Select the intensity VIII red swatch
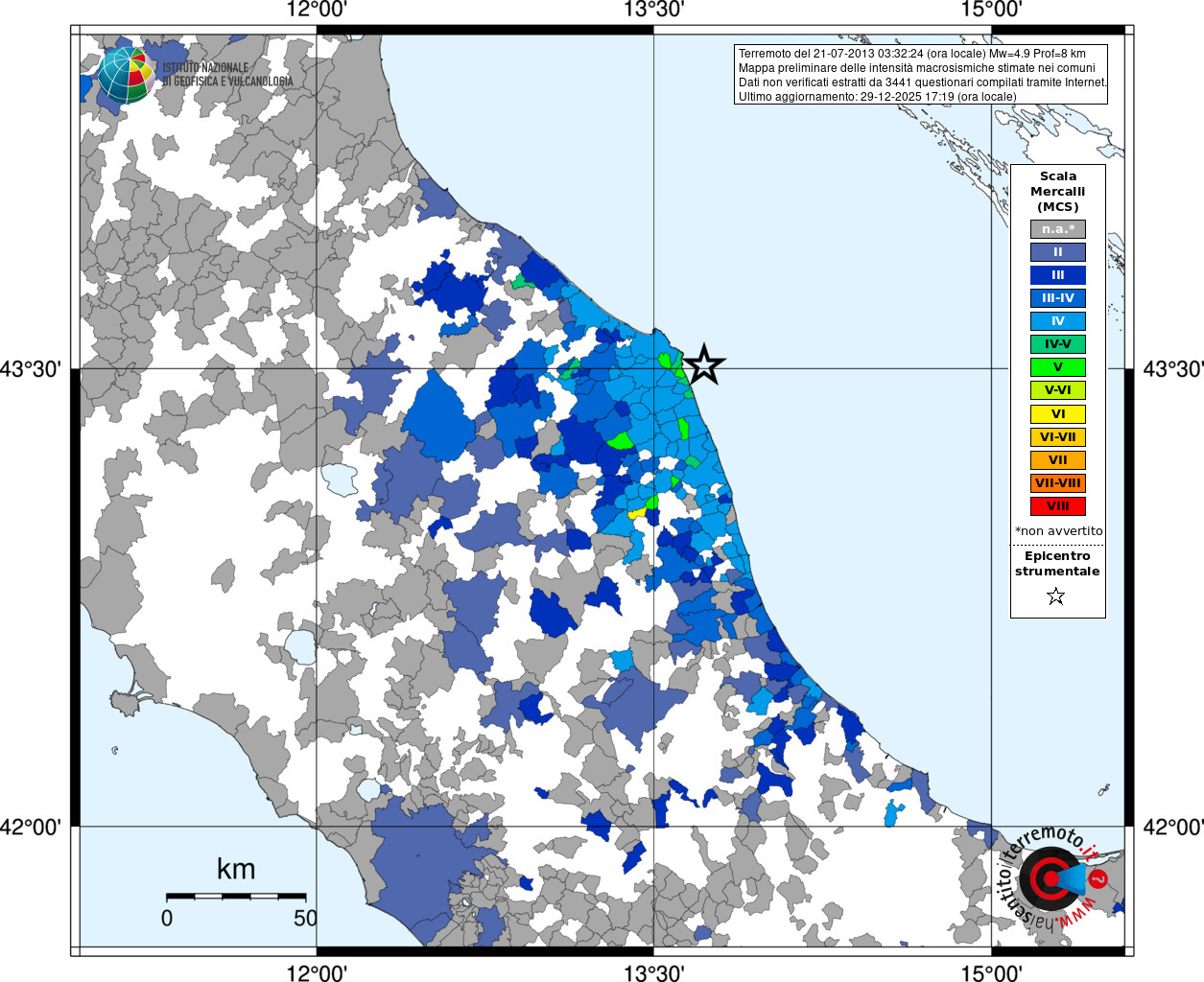Viewport: 1204px width, 982px height. pos(1058,506)
